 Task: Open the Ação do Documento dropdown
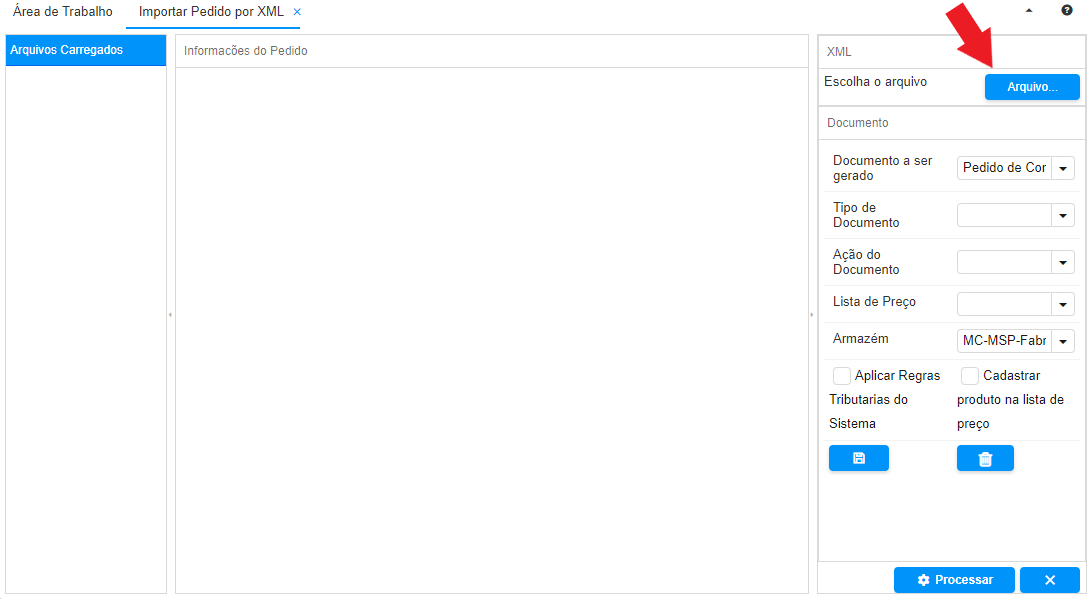1063,262
